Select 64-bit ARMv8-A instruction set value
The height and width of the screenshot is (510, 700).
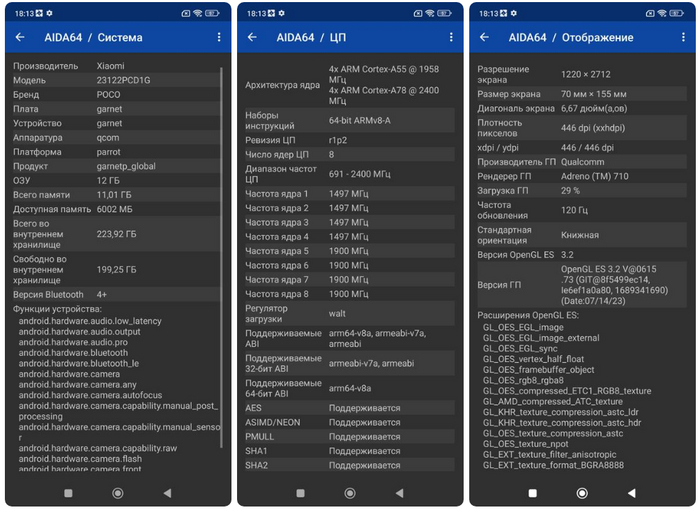359,121
